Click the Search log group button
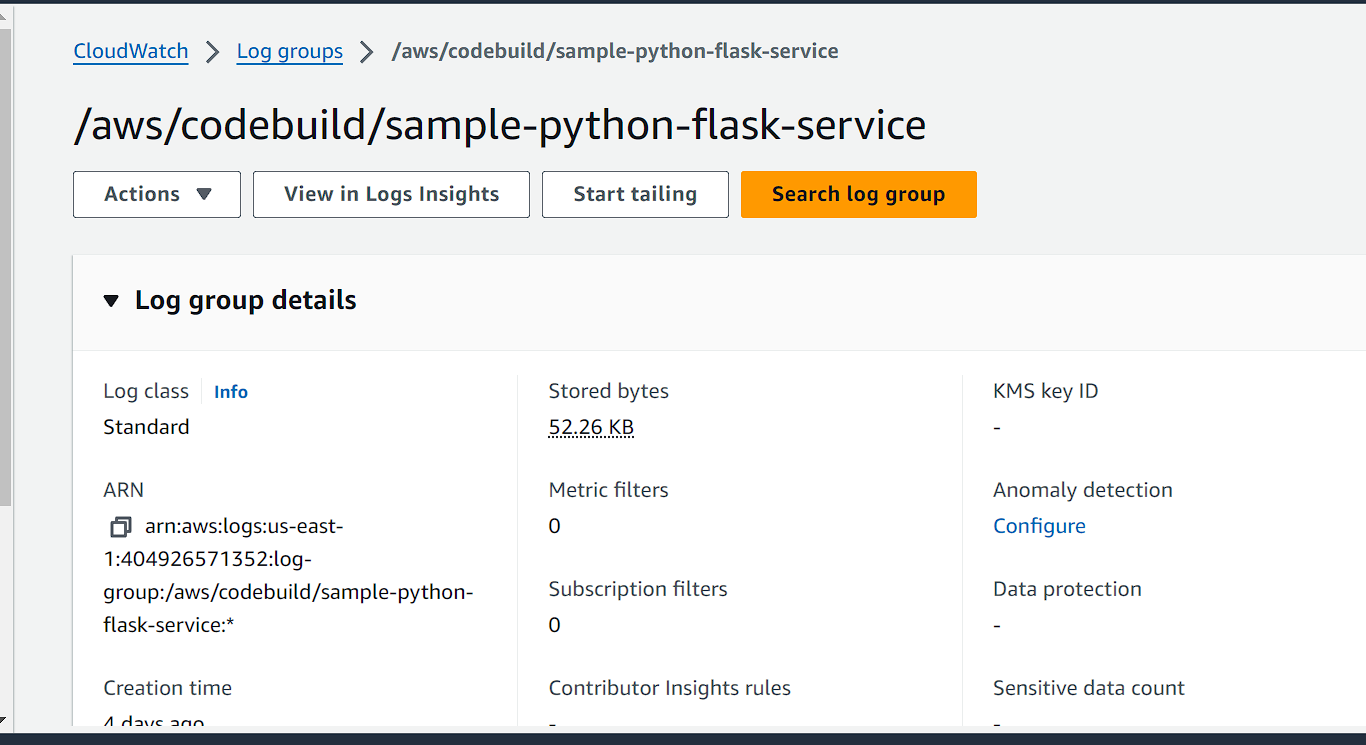The image size is (1366, 745). point(858,194)
